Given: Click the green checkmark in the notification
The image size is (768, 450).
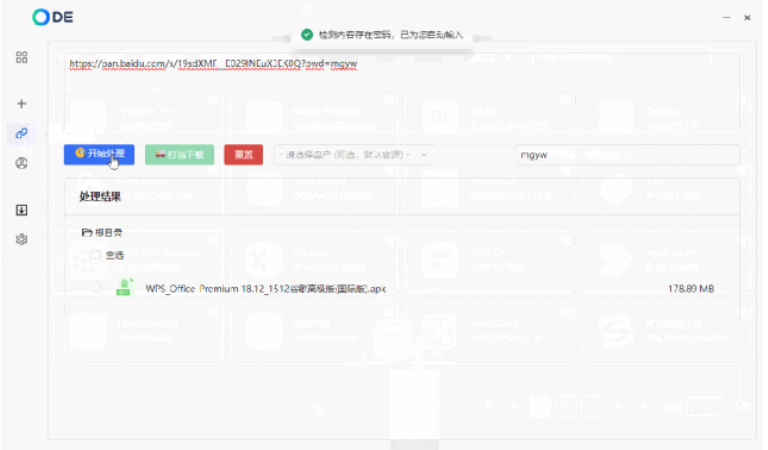Looking at the screenshot, I should (x=307, y=35).
